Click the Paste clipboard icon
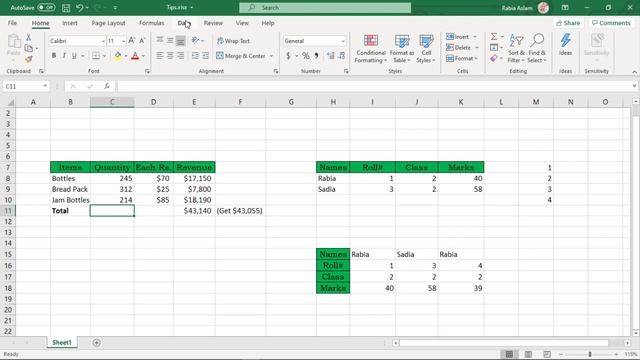640x360 pixels. click(14, 41)
